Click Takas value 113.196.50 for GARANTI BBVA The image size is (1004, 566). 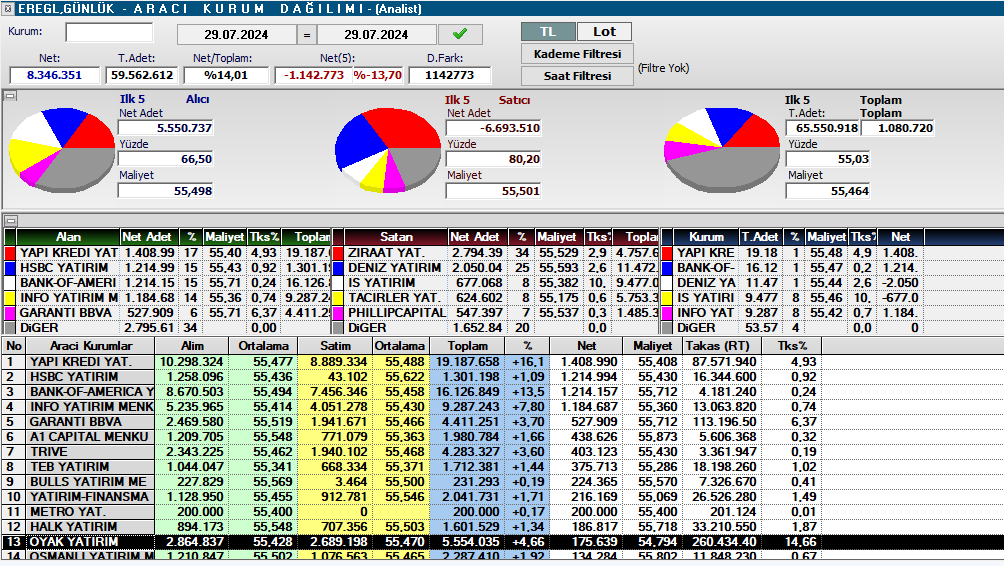click(x=722, y=422)
